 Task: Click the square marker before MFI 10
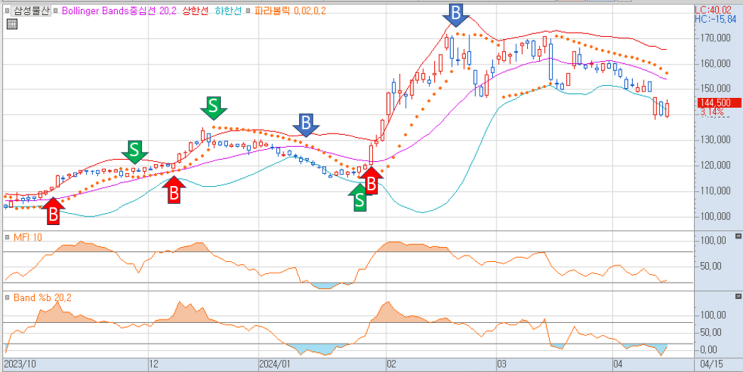(8, 237)
